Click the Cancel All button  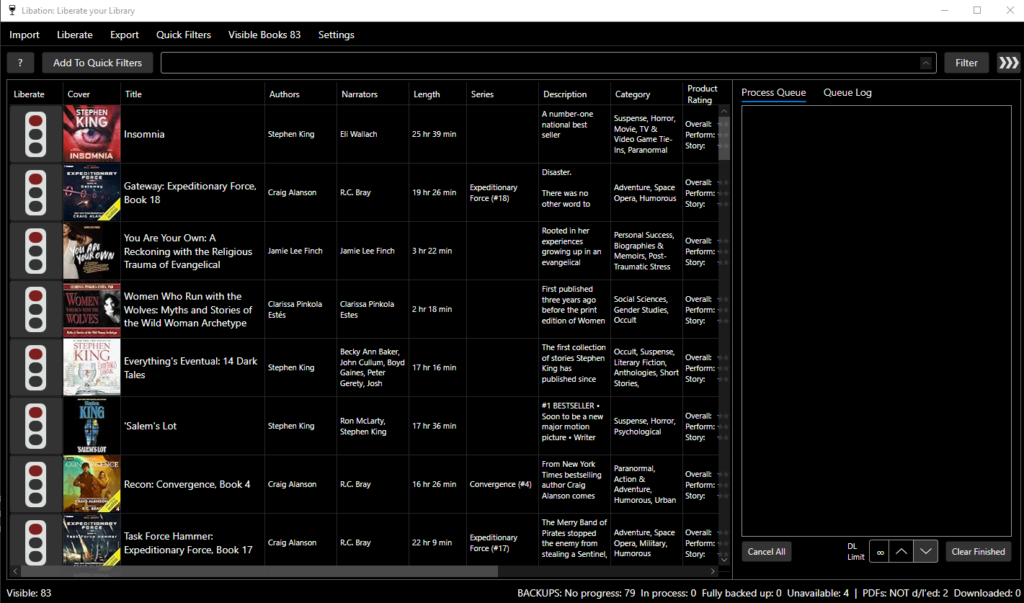point(766,552)
